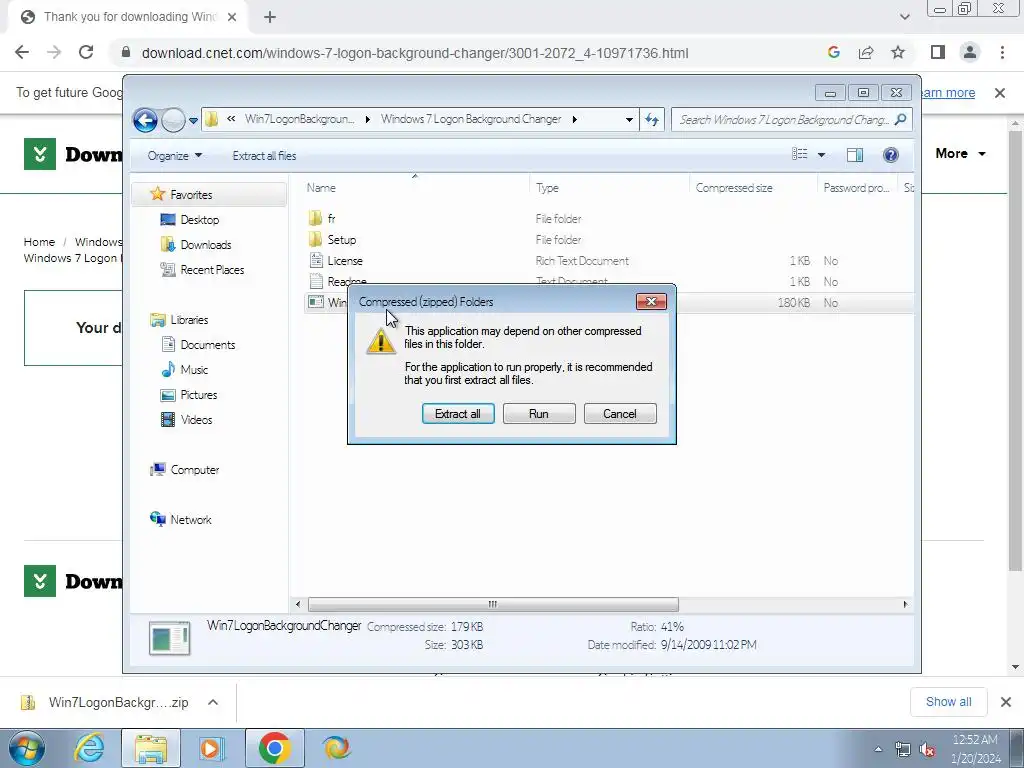The image size is (1024, 768).
Task: Open Downloads in the navigation pane
Action: 206,245
